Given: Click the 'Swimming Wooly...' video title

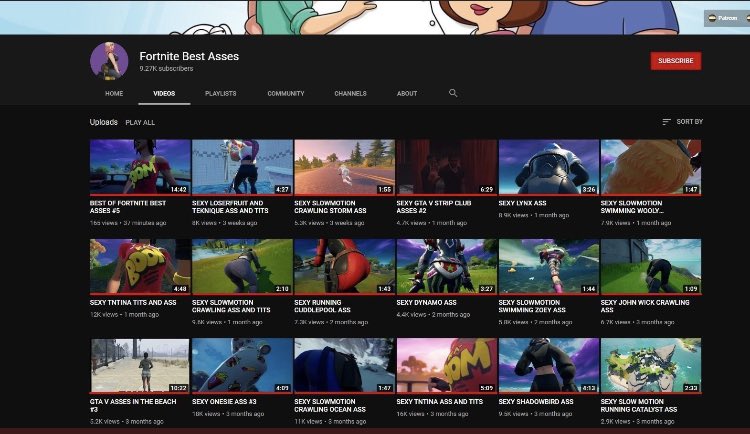Looking at the screenshot, I should point(632,207).
